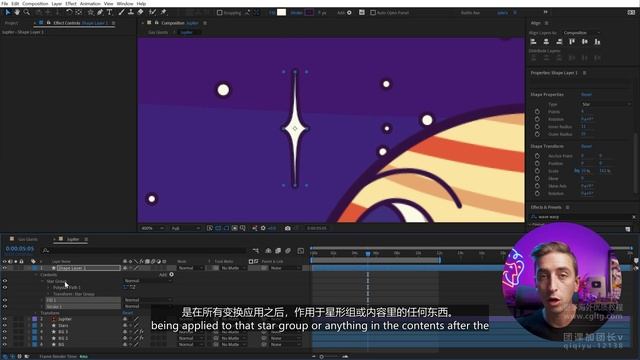
Task: Click the Scale stopwatch in Shape Transform
Action: pyautogui.click(x=537, y=171)
